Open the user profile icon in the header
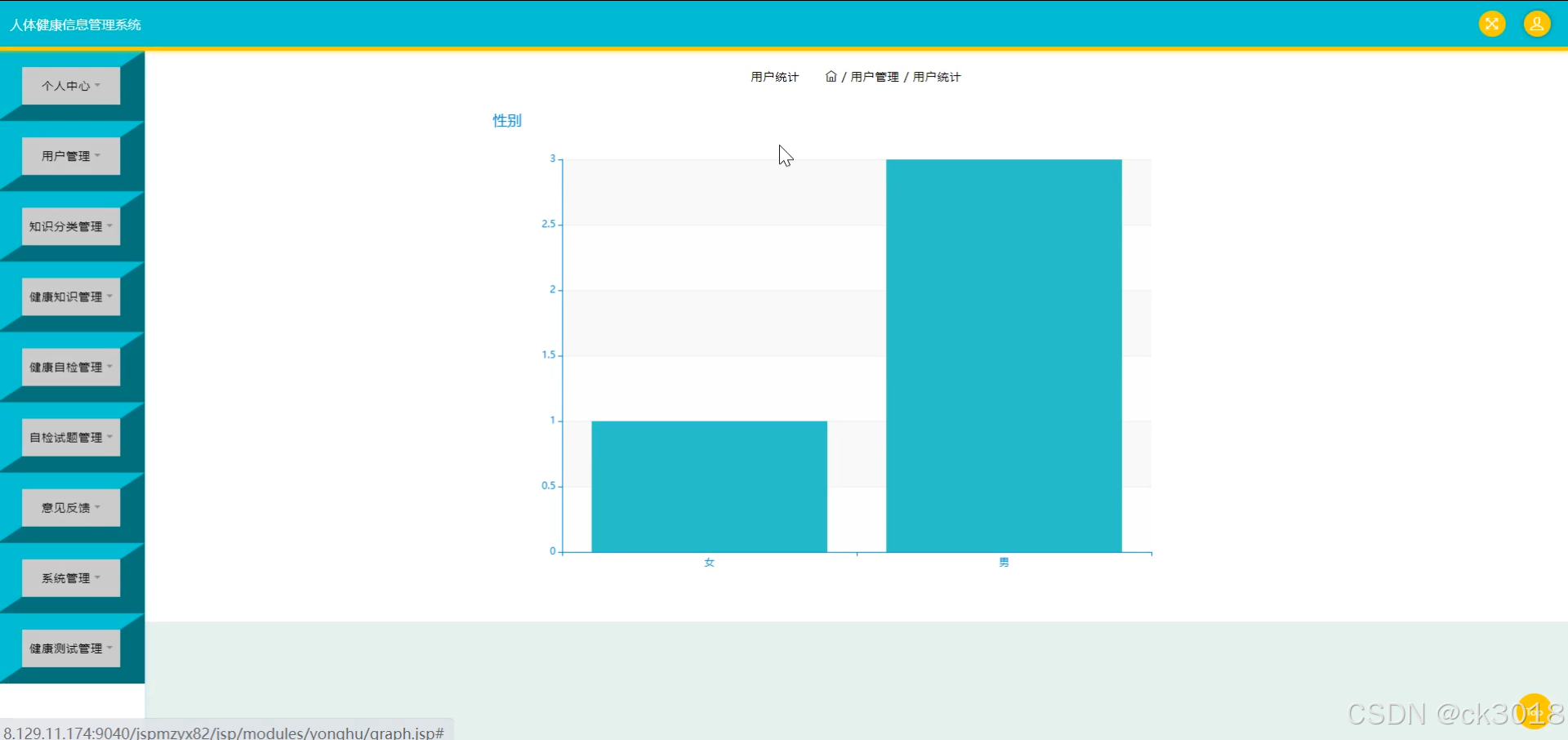 pos(1537,24)
